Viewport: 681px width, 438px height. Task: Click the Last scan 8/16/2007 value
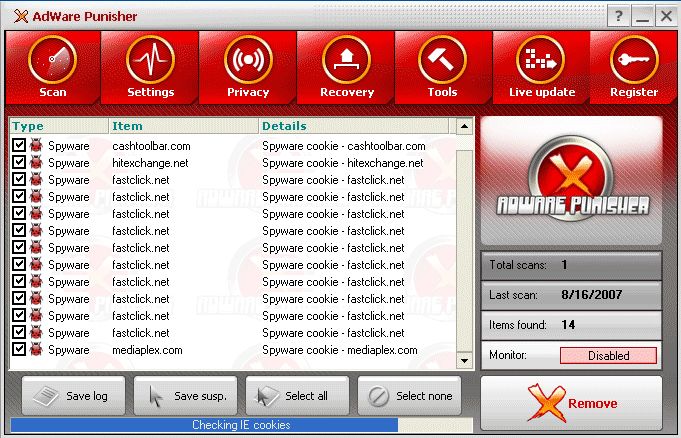click(592, 295)
